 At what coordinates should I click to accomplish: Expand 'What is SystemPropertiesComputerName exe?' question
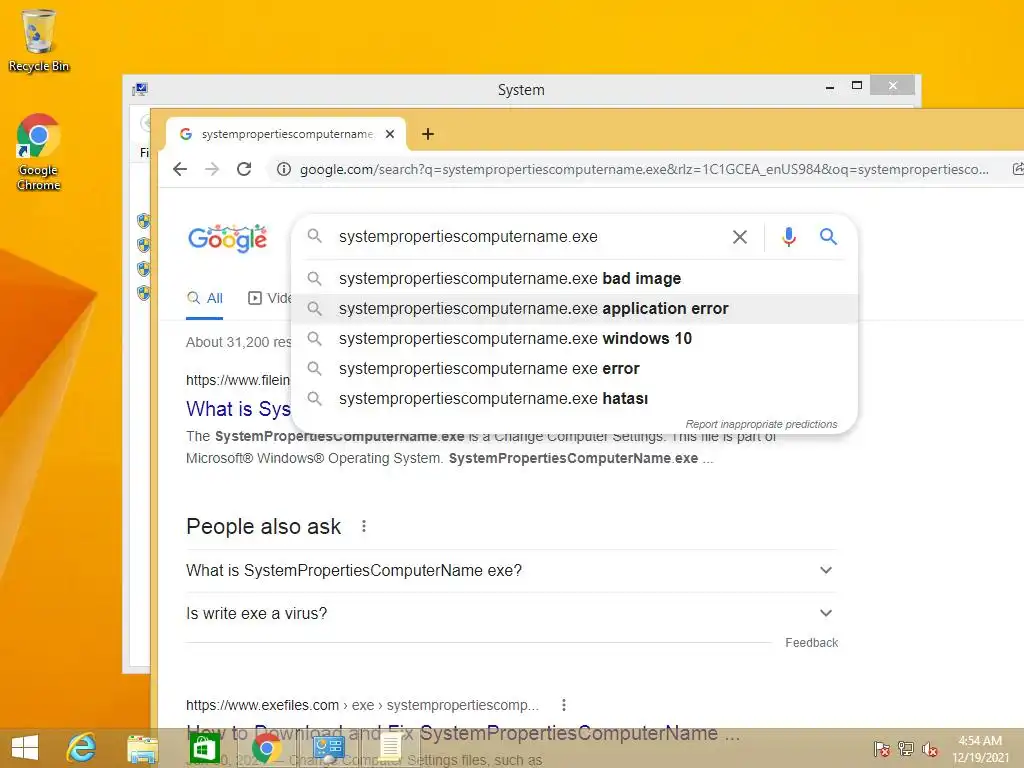pyautogui.click(x=511, y=570)
